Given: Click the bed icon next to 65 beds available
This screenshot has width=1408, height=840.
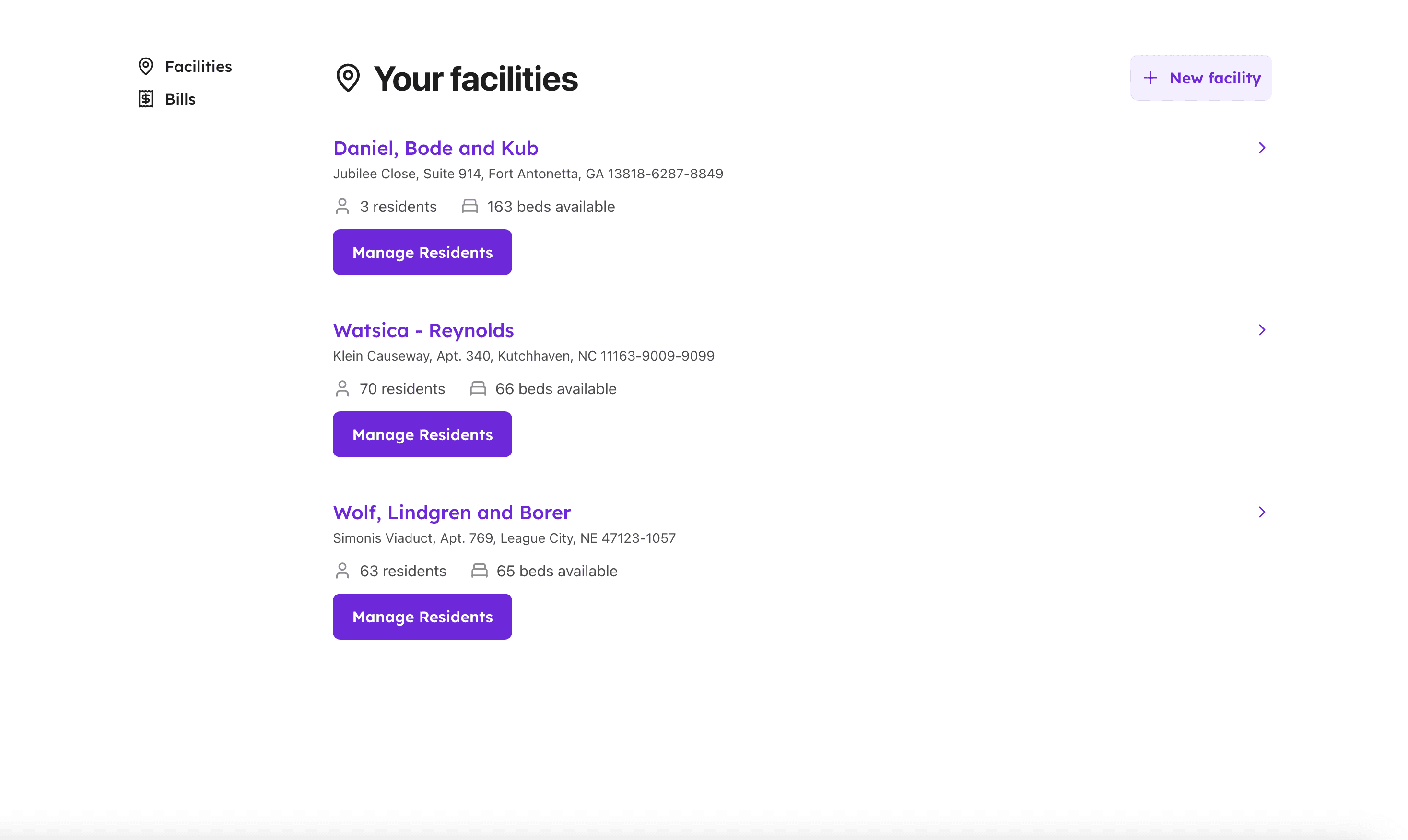Looking at the screenshot, I should pyautogui.click(x=479, y=571).
